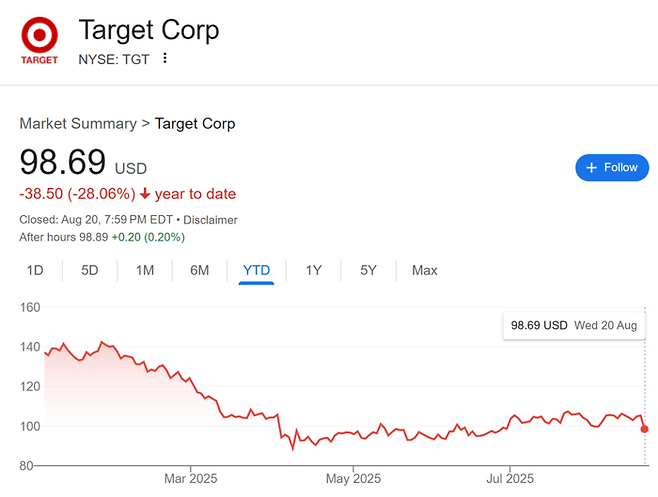Switch chart to 1D range
This screenshot has height=497, width=658.
(35, 270)
